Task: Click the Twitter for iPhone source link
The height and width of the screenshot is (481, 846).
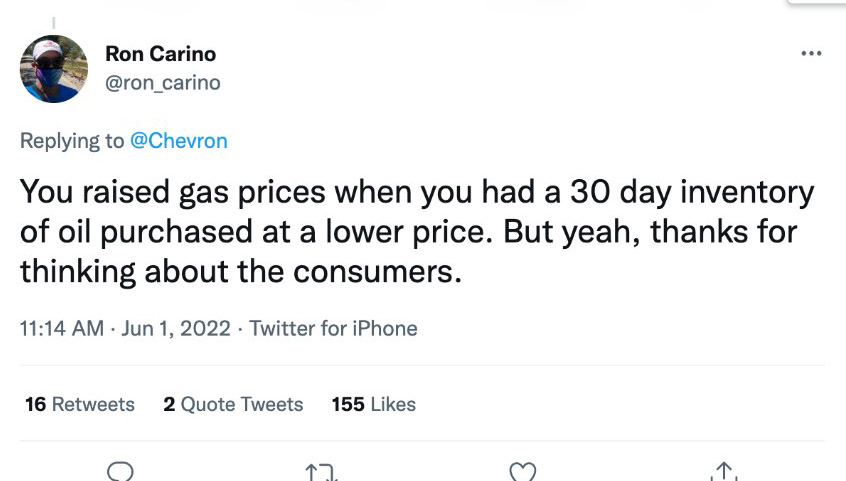Action: (x=333, y=328)
